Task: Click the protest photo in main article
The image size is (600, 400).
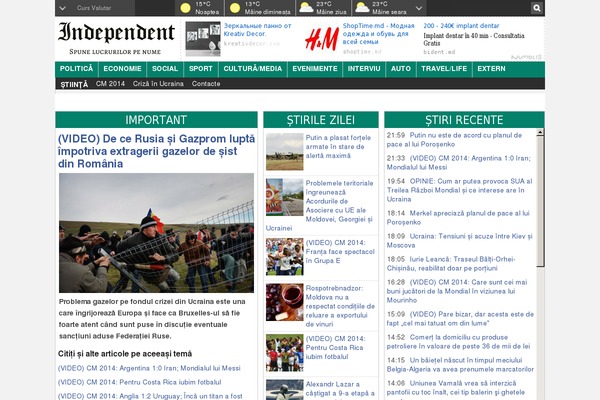Action: point(156,232)
